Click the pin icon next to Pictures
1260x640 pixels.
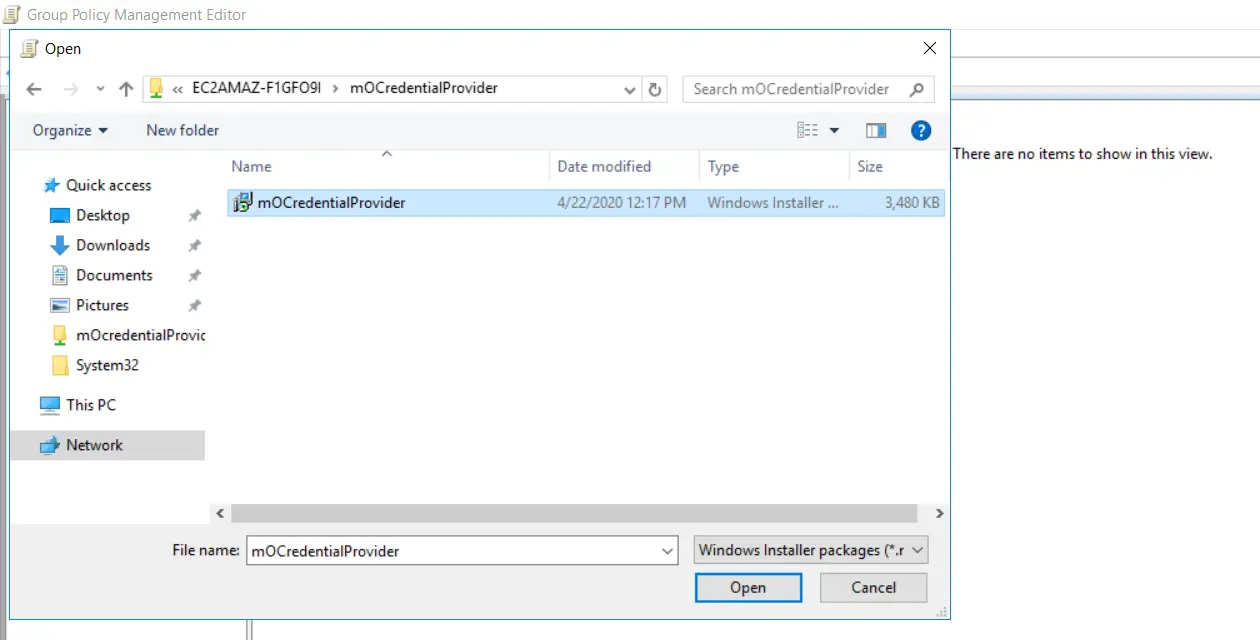194,305
